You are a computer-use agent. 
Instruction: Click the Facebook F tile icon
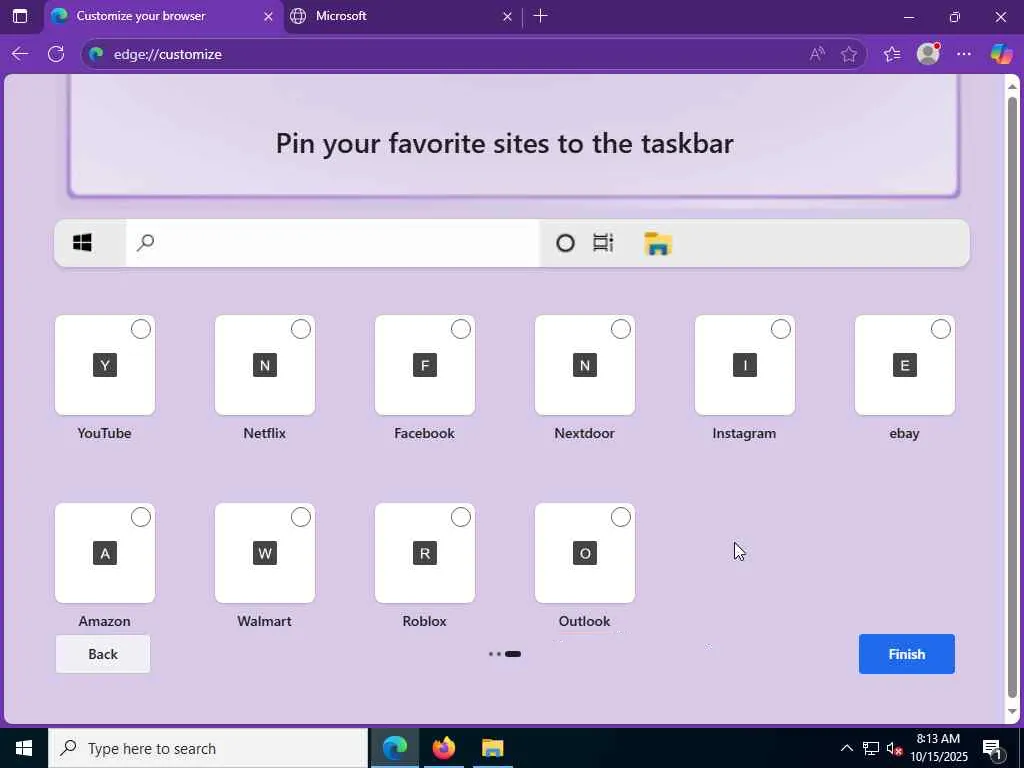pyautogui.click(x=424, y=365)
